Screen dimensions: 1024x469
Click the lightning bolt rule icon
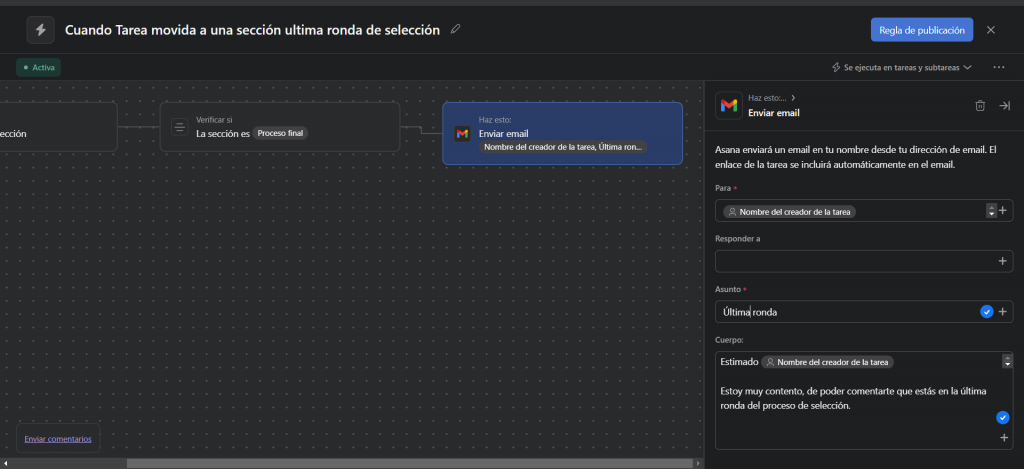coord(40,30)
